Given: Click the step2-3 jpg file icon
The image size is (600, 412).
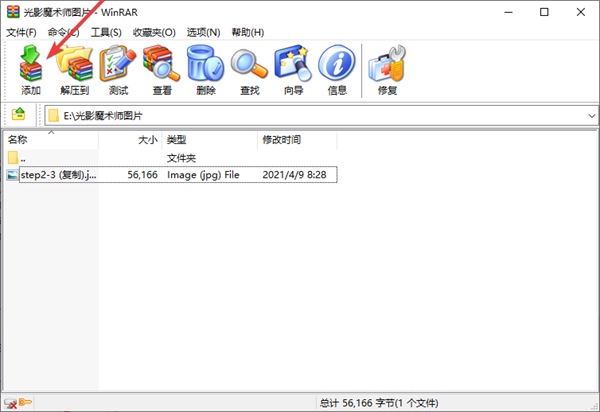Looking at the screenshot, I should click(13, 175).
